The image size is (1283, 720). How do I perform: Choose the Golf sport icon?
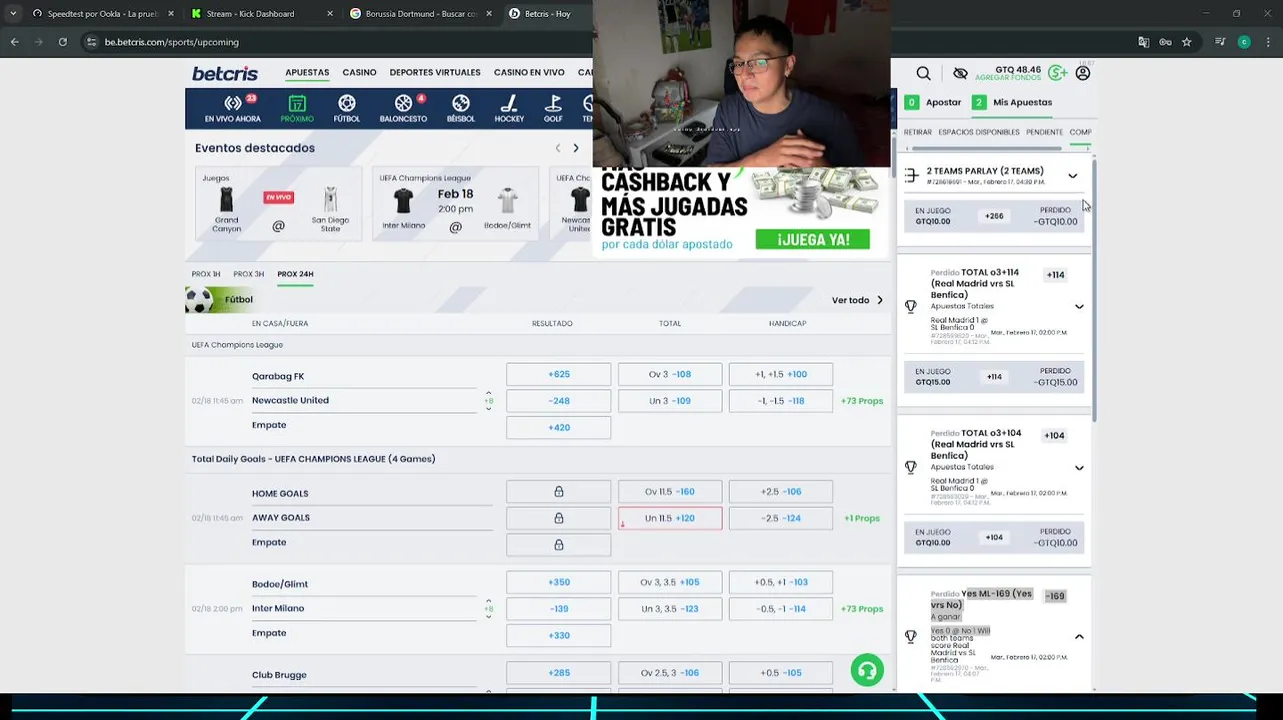pos(553,109)
